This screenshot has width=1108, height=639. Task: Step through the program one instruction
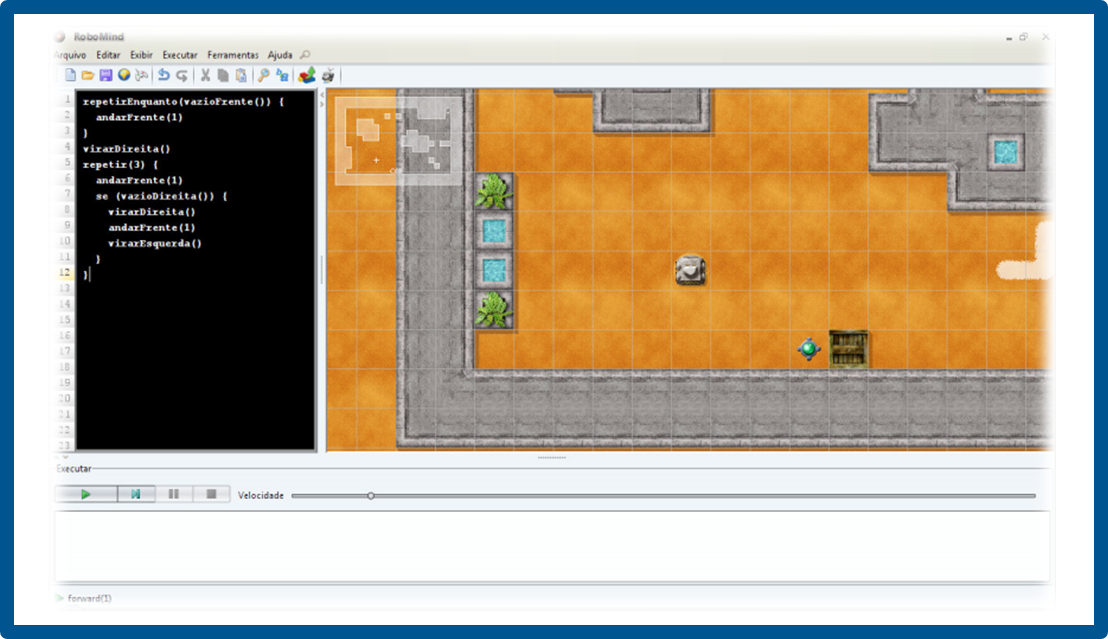pyautogui.click(x=136, y=494)
